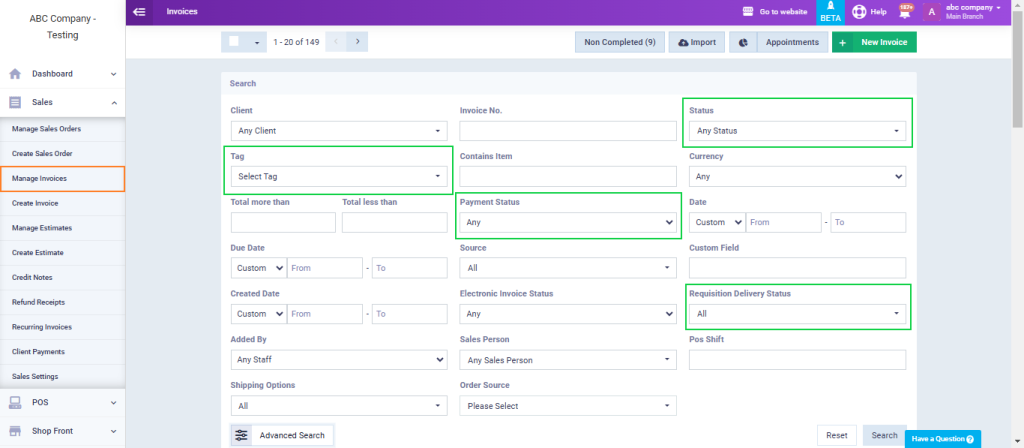Click the Dashboard home icon
The image size is (1024, 448).
pos(15,74)
